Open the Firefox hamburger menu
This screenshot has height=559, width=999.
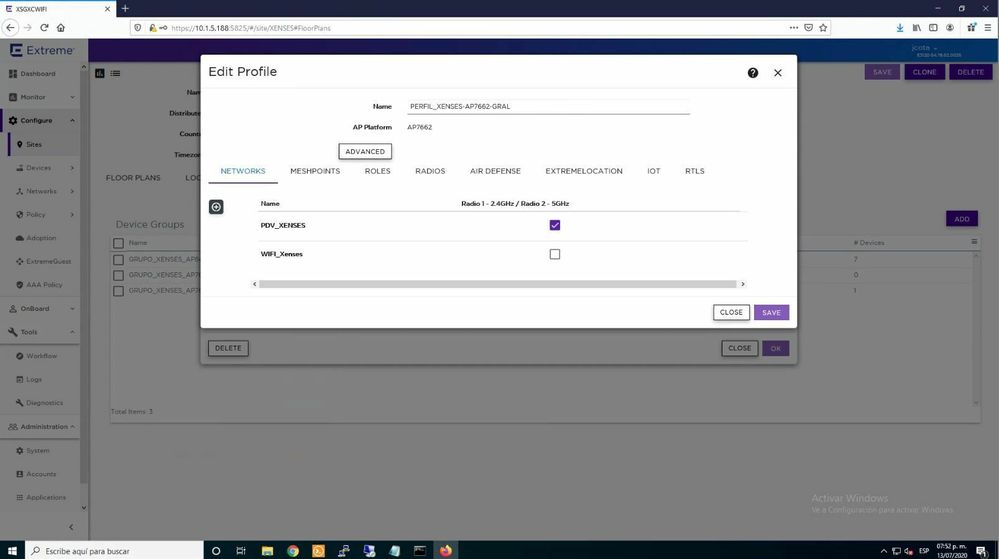[988, 27]
